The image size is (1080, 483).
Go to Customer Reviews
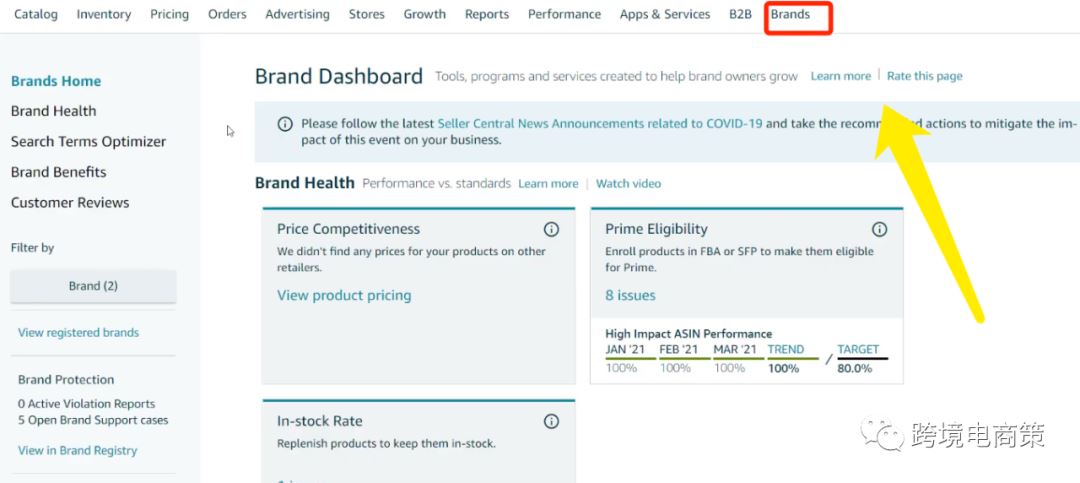click(70, 203)
